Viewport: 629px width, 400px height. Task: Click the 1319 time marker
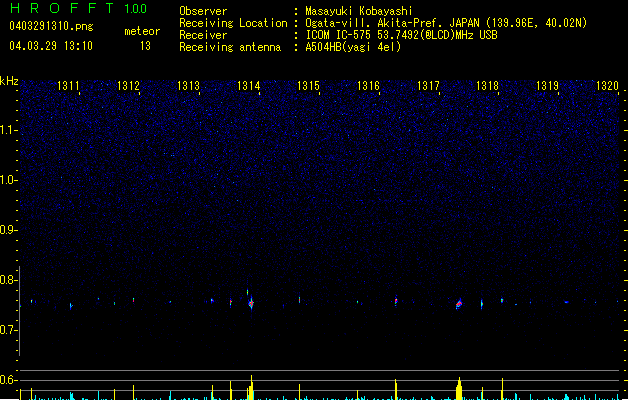tap(548, 86)
